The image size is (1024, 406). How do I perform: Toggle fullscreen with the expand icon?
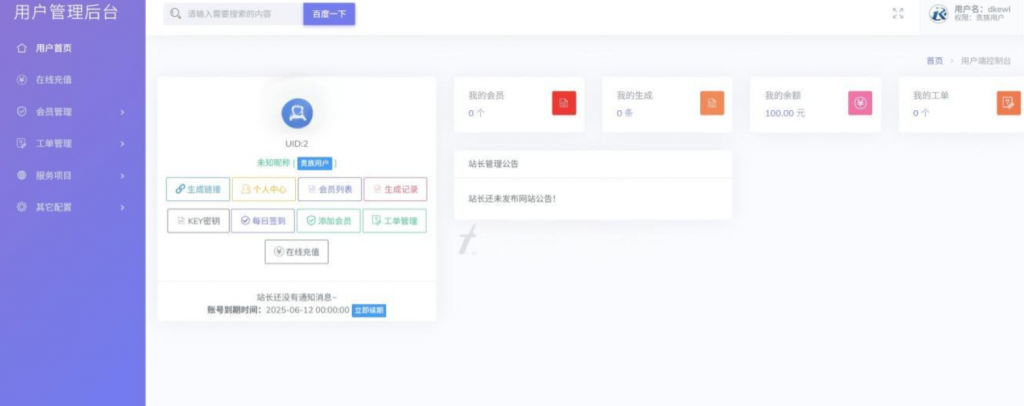pos(898,14)
